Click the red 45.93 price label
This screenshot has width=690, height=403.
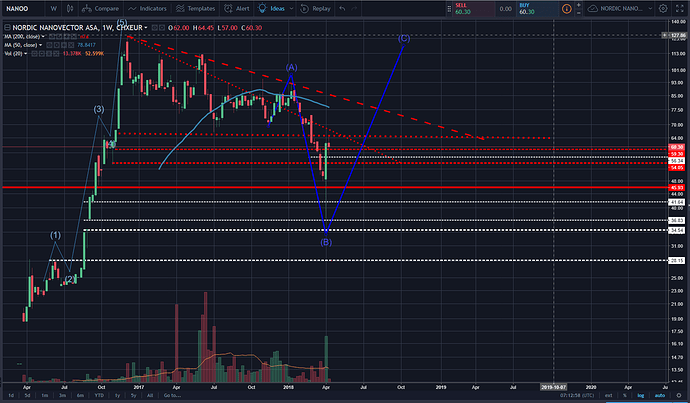click(x=676, y=188)
